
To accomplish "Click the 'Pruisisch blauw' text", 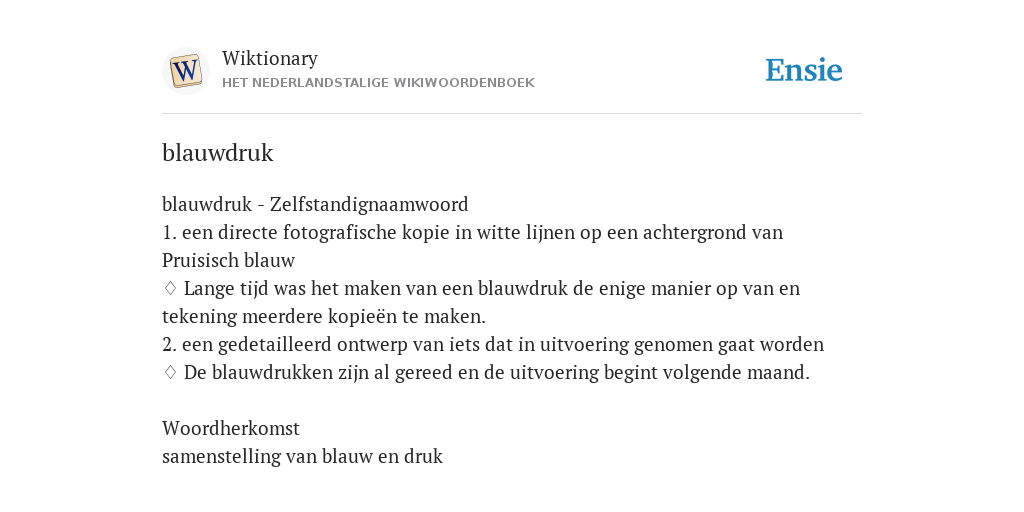I will 229,261.
